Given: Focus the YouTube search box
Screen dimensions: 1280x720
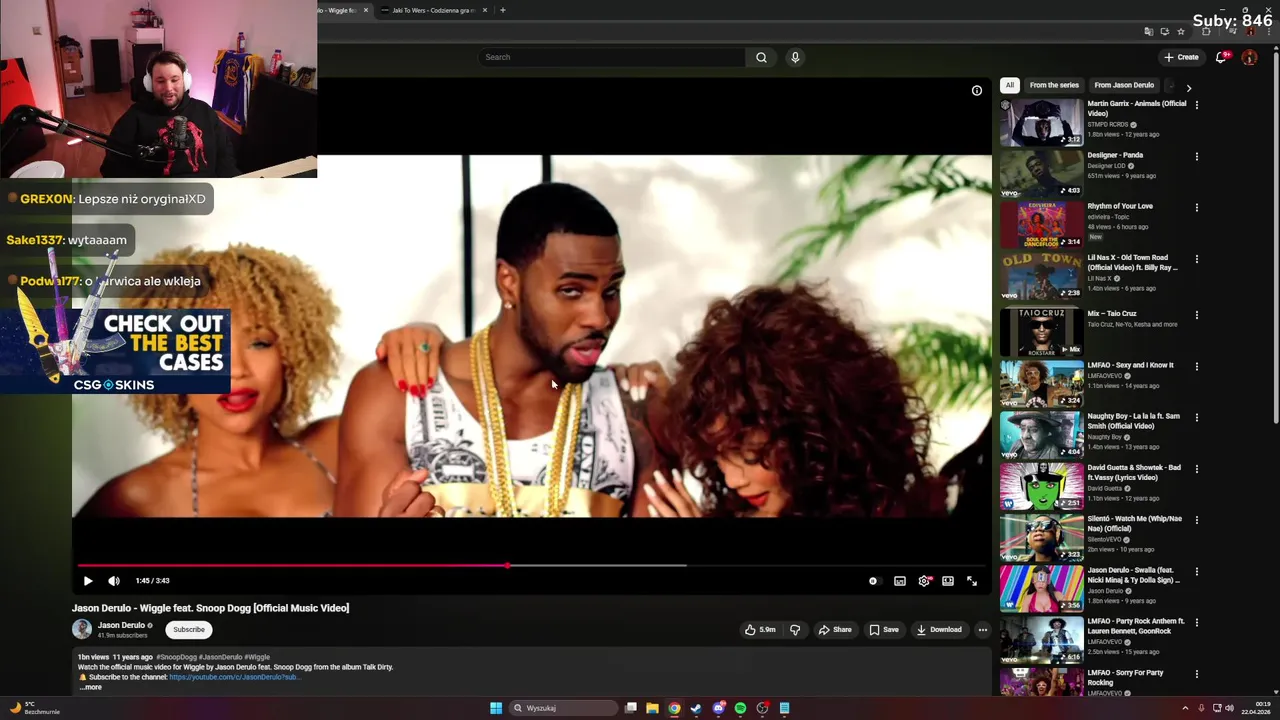Looking at the screenshot, I should pos(610,57).
